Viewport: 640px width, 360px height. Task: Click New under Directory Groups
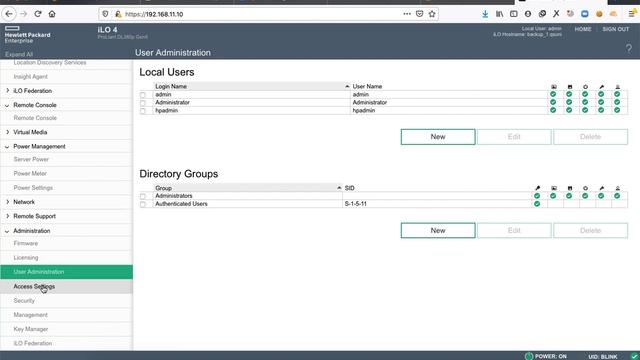click(x=438, y=231)
